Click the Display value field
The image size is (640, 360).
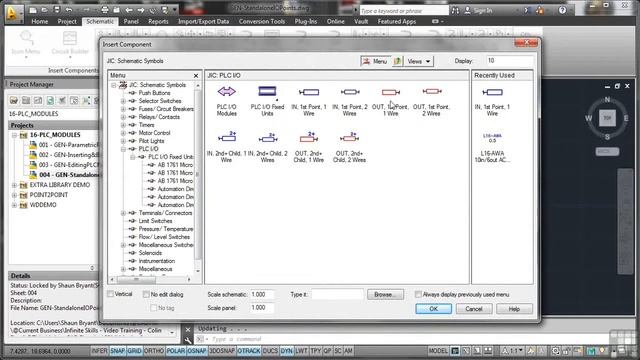coord(509,61)
